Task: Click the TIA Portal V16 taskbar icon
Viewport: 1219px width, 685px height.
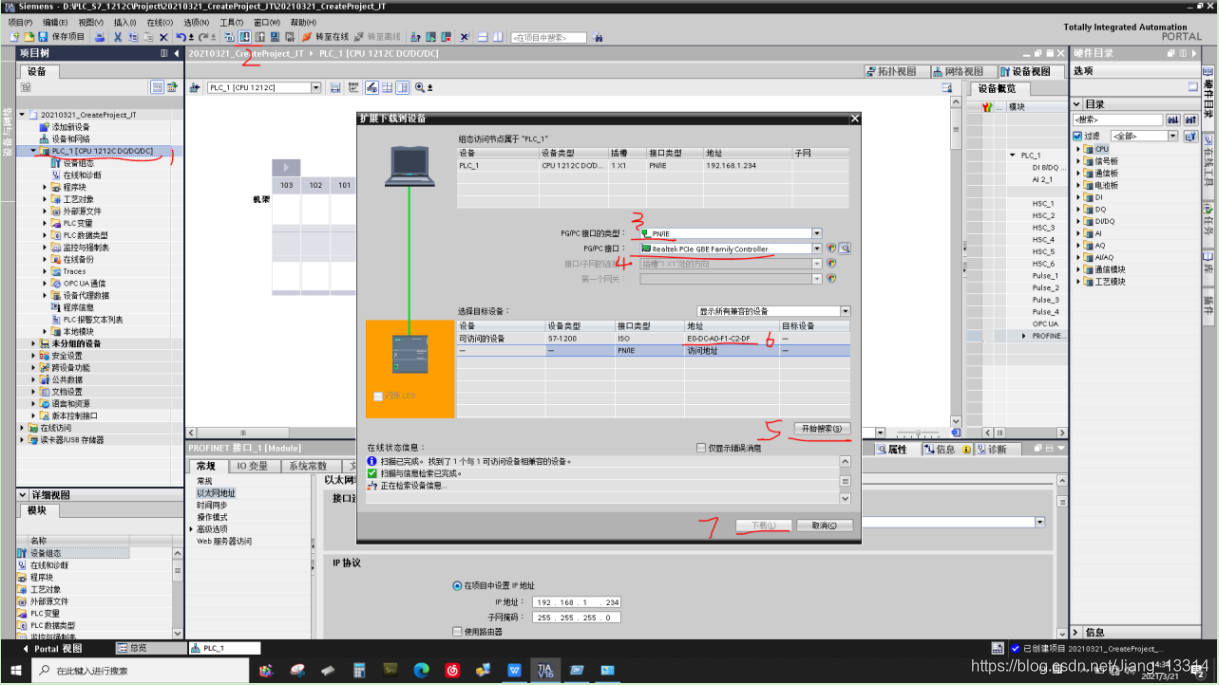Action: tap(545, 669)
